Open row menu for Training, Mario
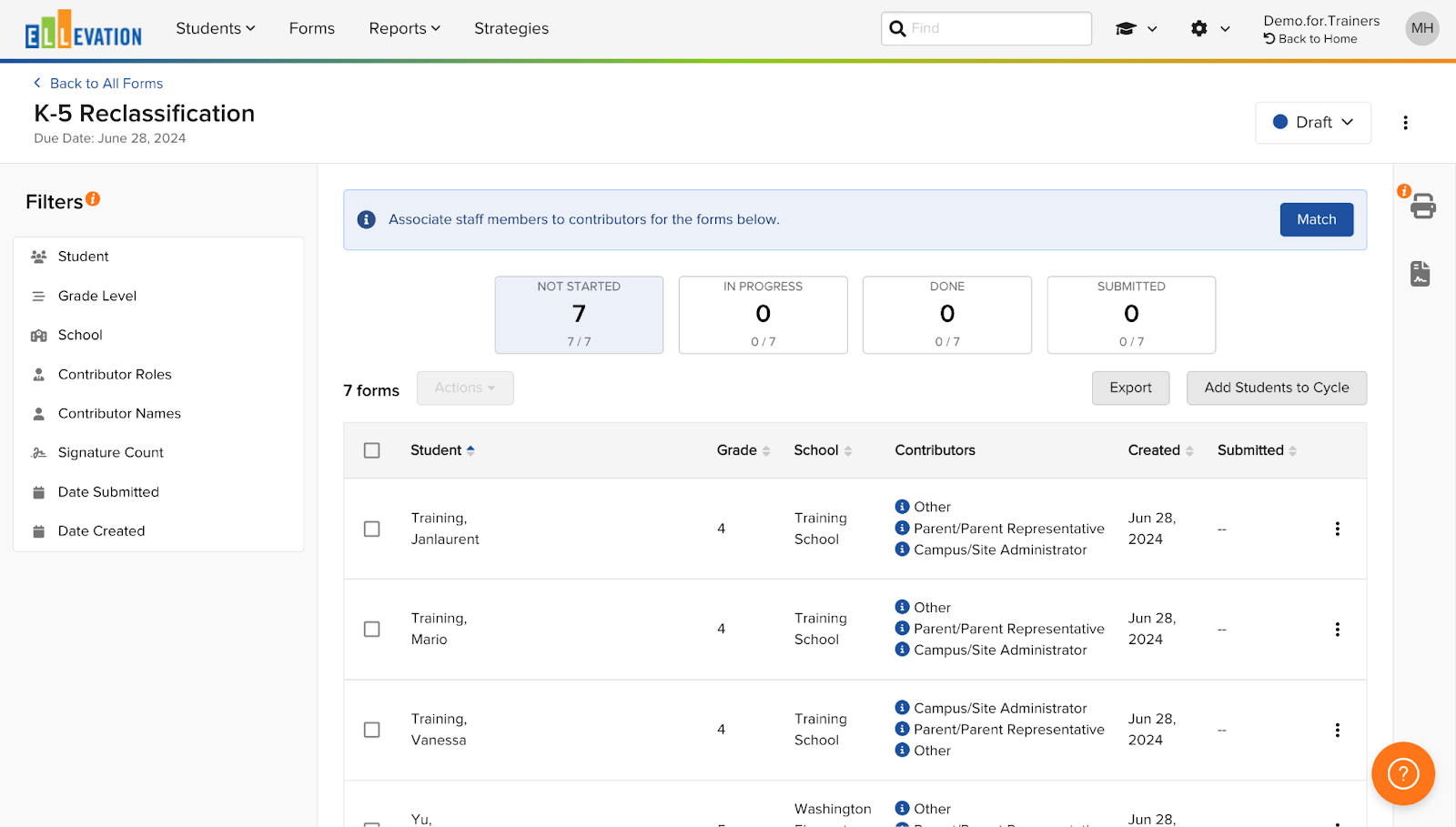This screenshot has width=1456, height=827. [x=1337, y=630]
